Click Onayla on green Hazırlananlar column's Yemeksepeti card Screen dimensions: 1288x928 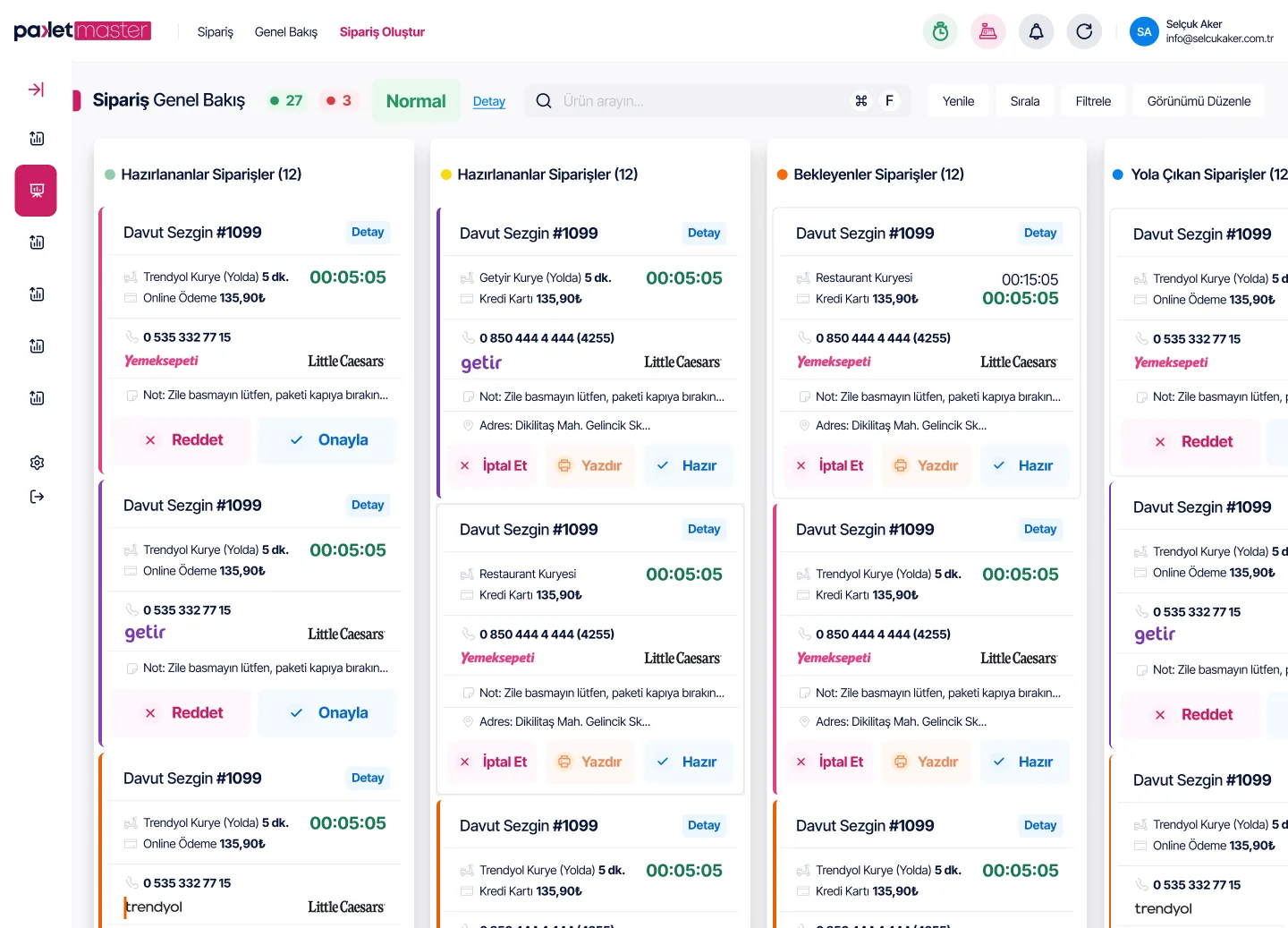tap(327, 440)
